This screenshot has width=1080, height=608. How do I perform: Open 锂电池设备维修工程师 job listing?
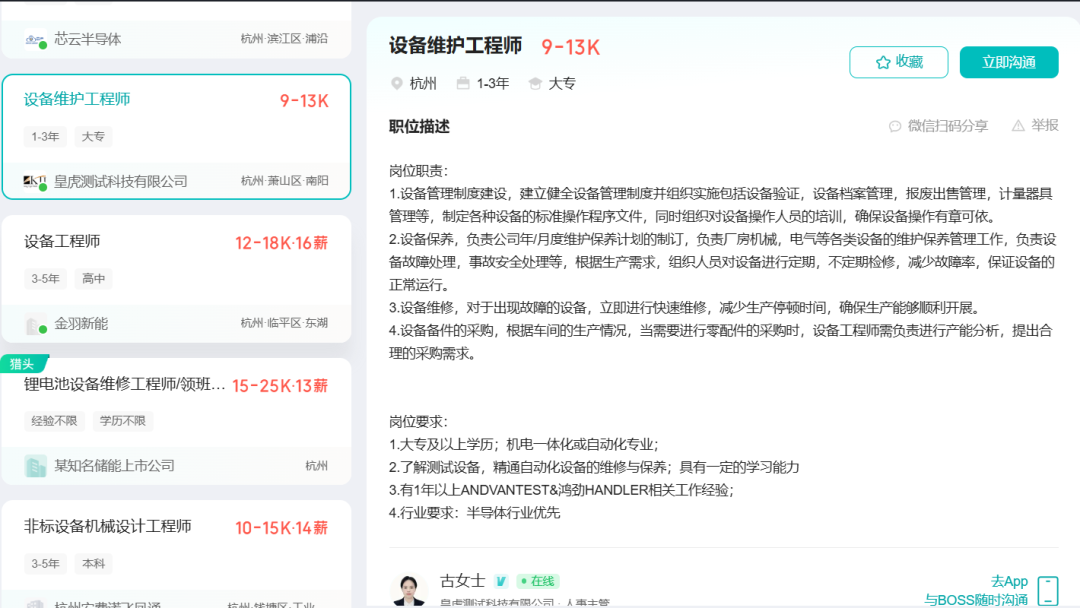[124, 384]
